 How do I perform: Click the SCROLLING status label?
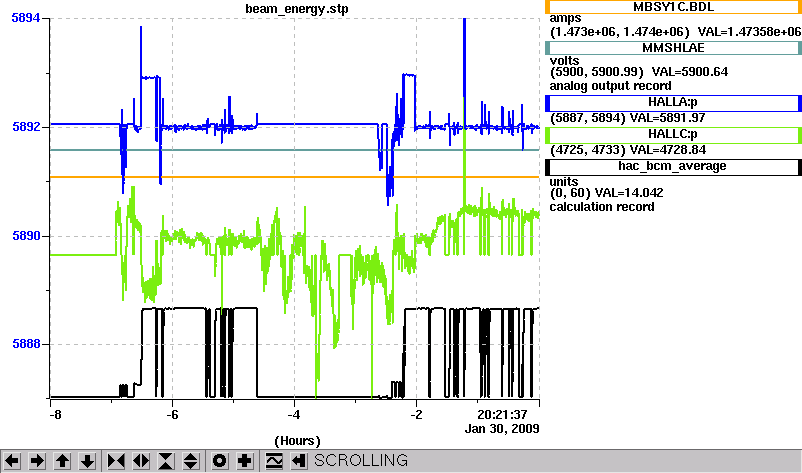(361, 461)
